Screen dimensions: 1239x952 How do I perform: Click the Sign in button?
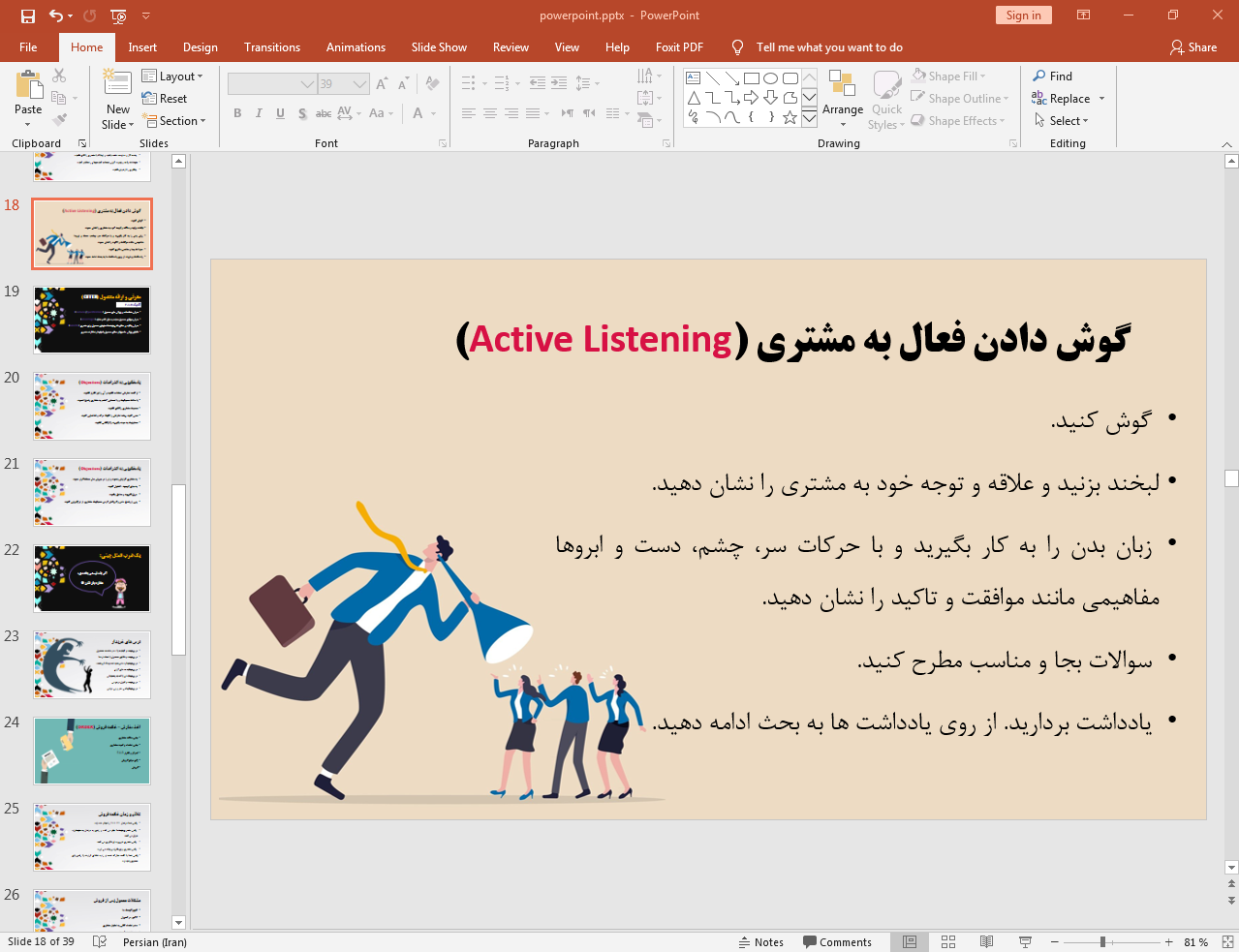[1023, 15]
